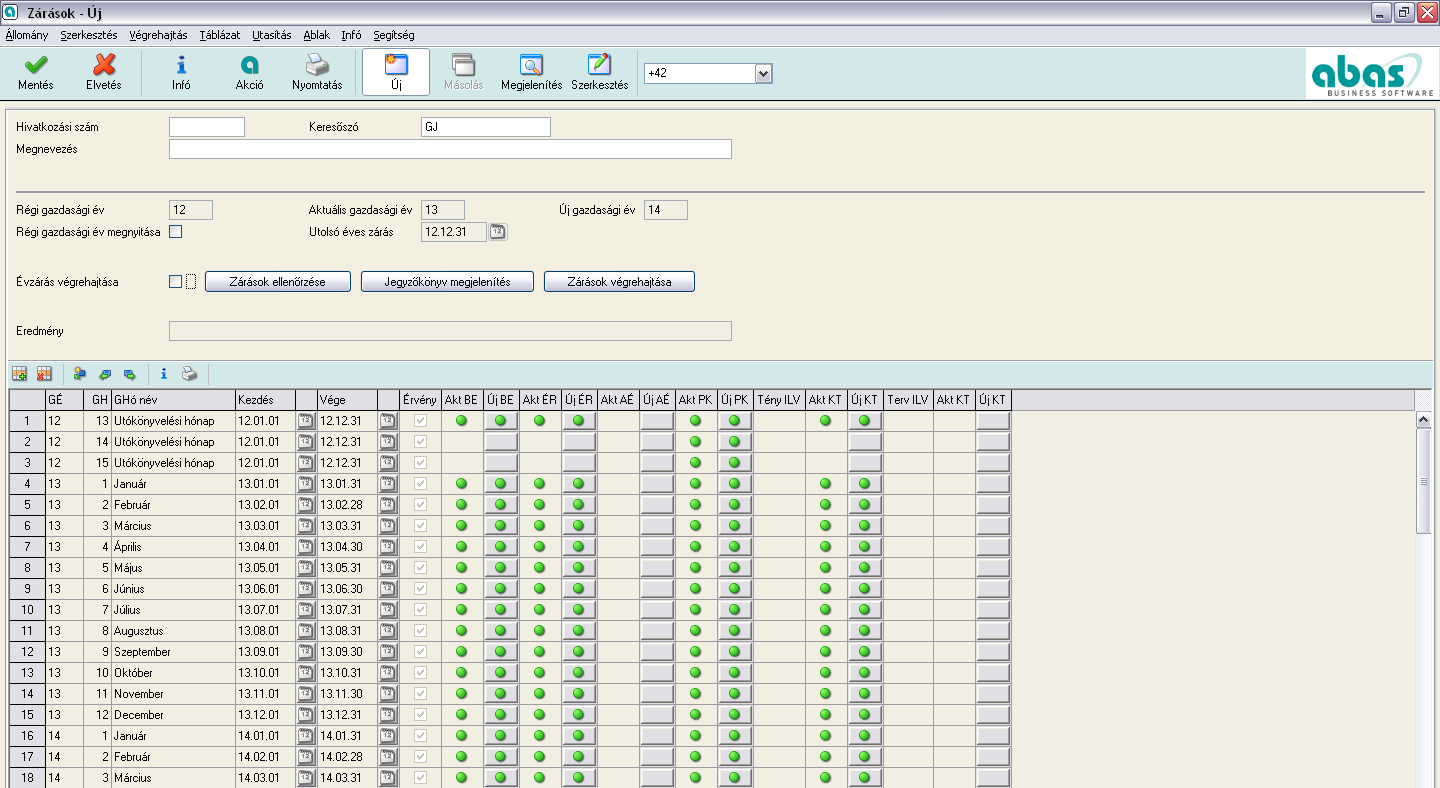Open calendar next to Utolsó éves zárás
This screenshot has width=1440, height=788.
click(498, 232)
